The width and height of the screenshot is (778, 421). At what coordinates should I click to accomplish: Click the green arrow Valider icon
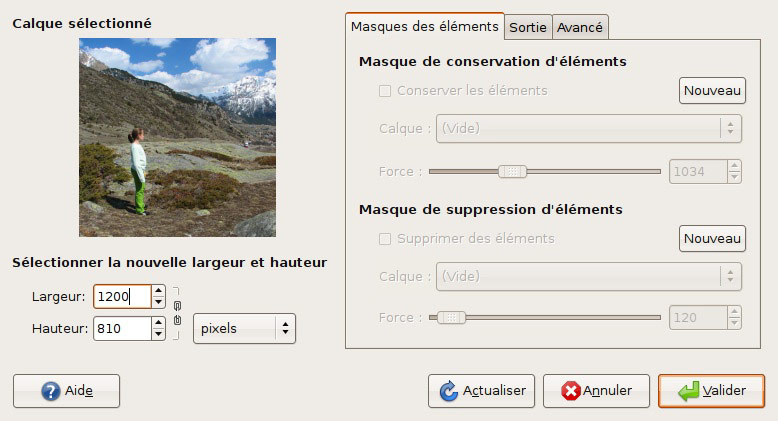coord(688,391)
